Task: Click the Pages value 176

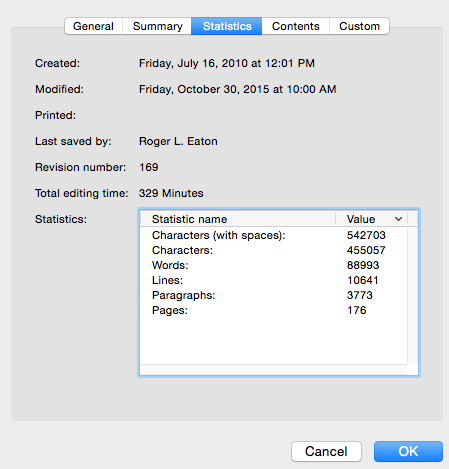Action: point(357,310)
